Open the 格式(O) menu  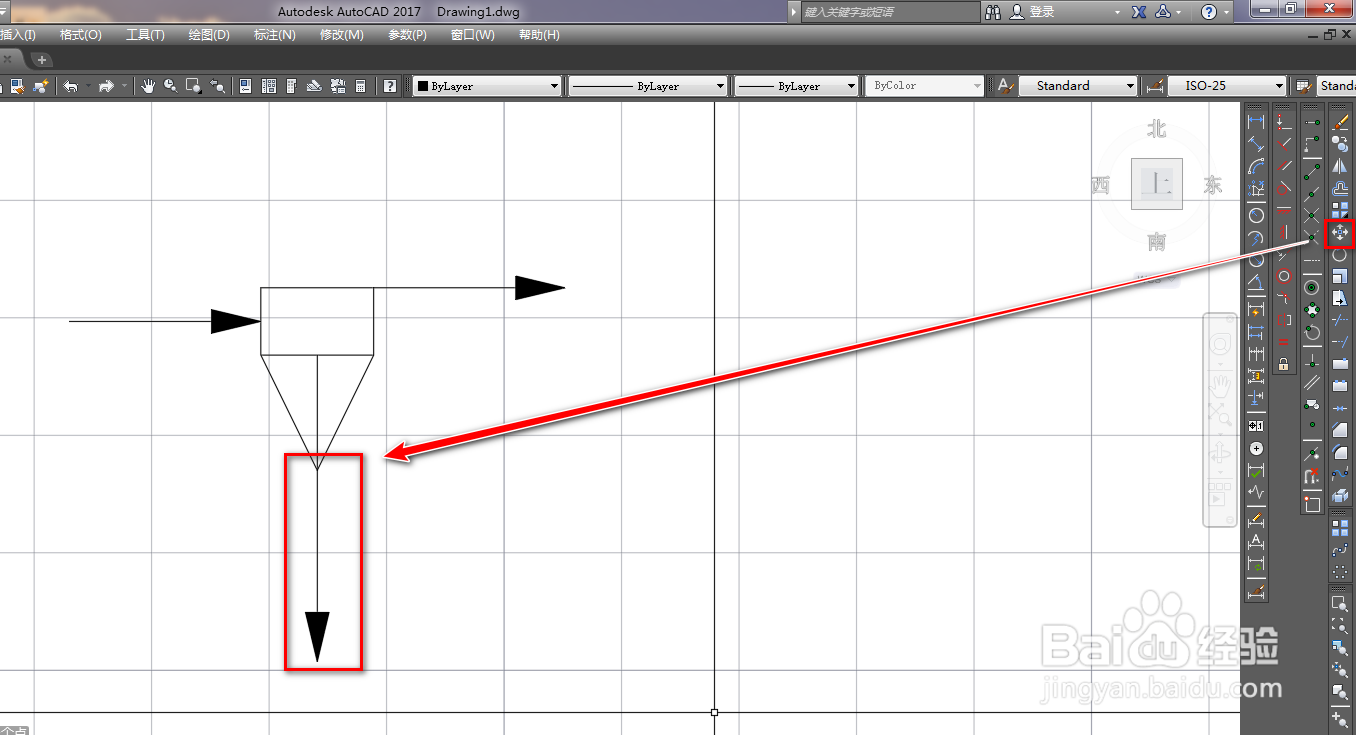point(80,35)
